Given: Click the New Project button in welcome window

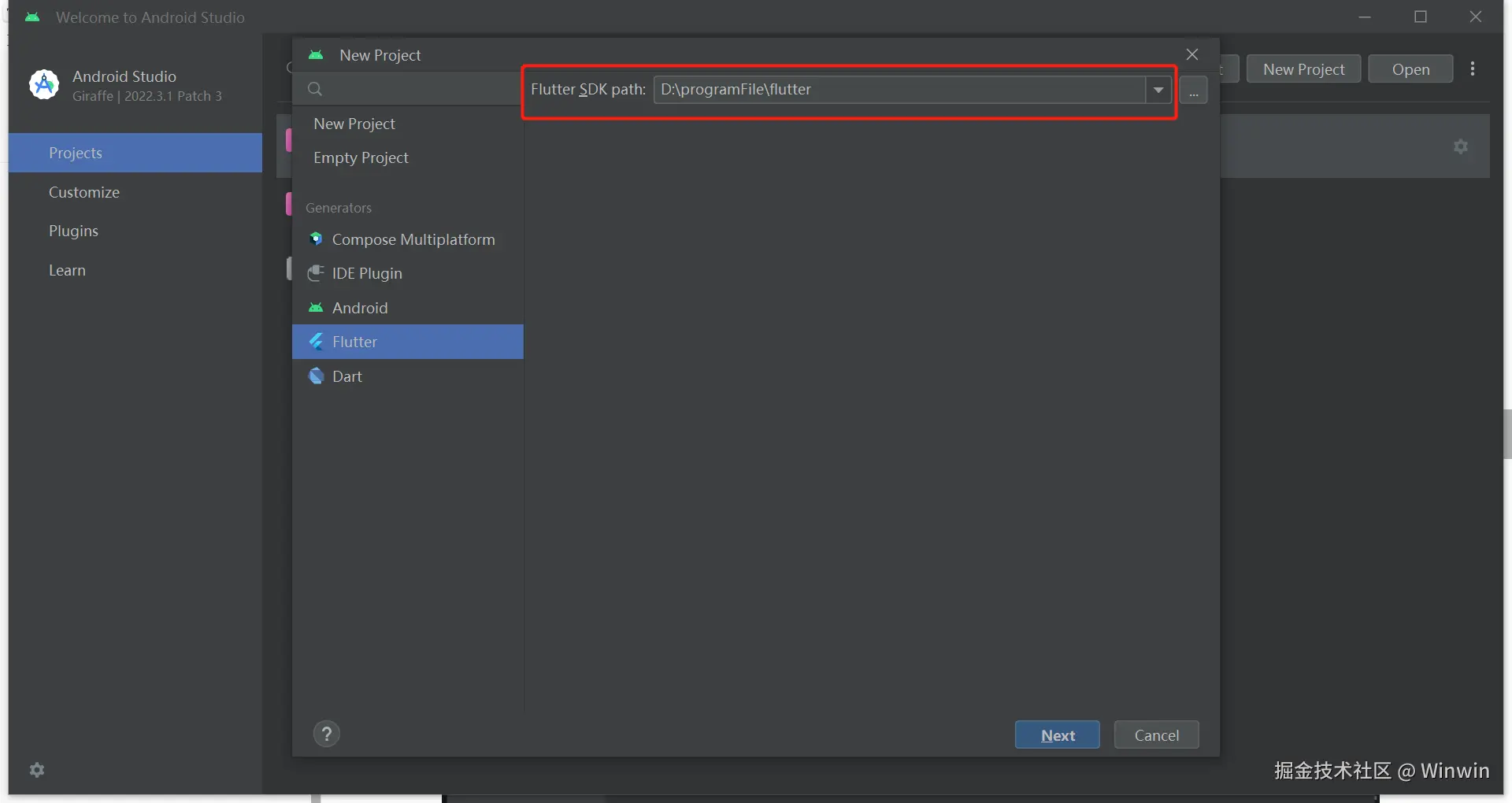Looking at the screenshot, I should (1304, 69).
